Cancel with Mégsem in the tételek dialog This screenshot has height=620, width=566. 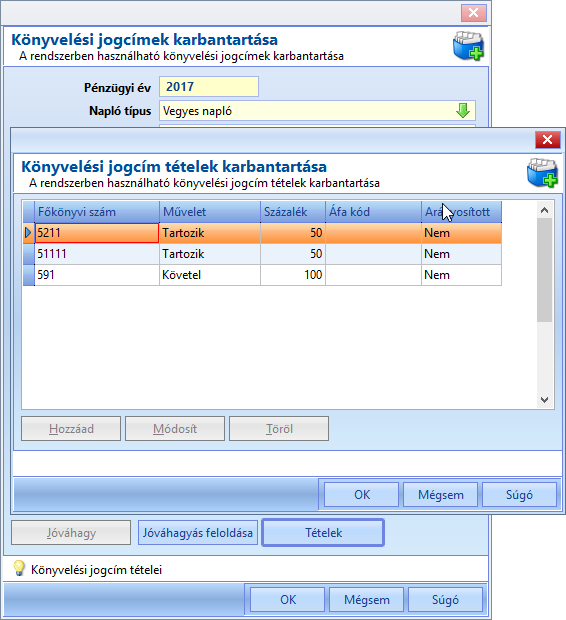[440, 495]
